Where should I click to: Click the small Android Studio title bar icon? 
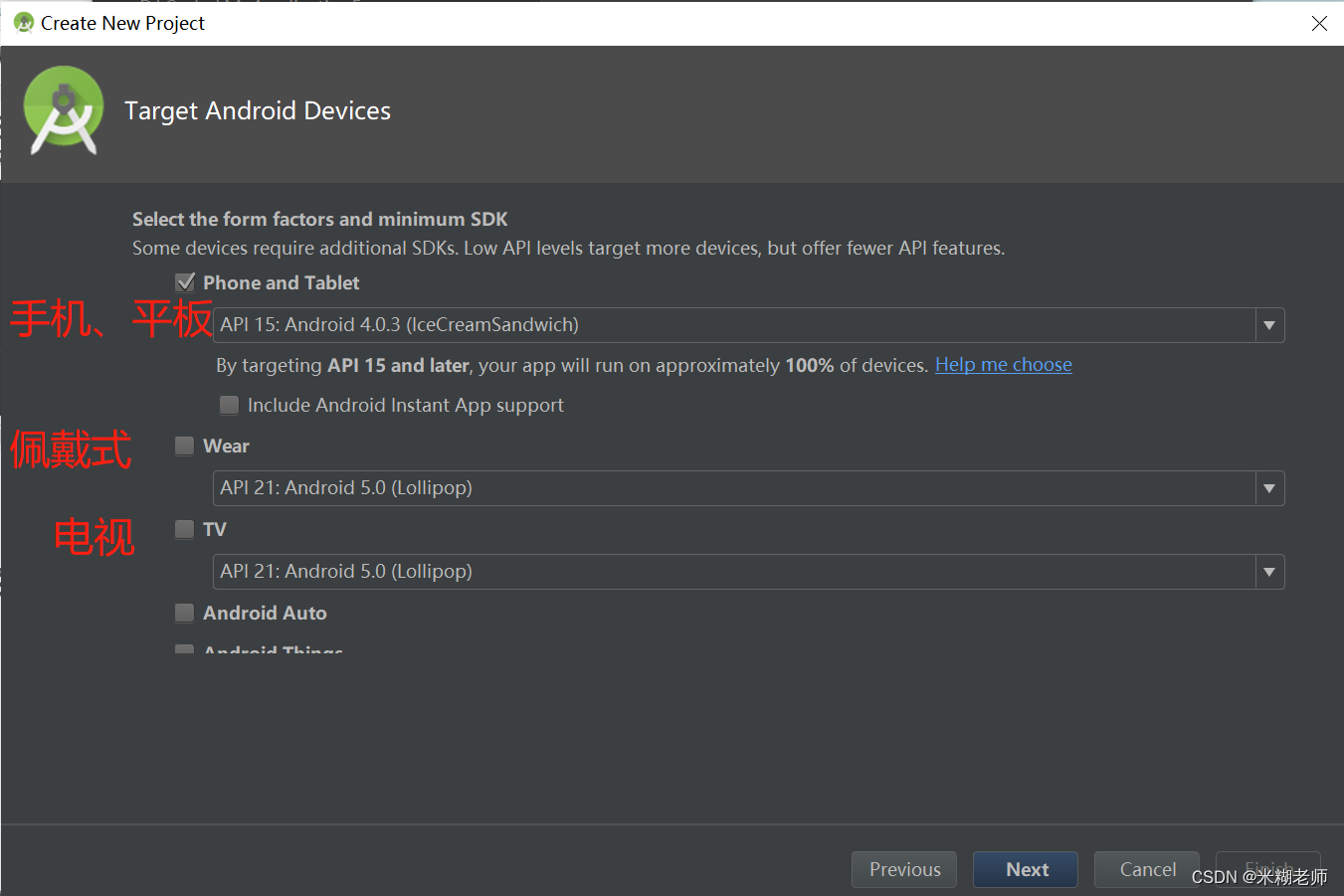point(24,22)
